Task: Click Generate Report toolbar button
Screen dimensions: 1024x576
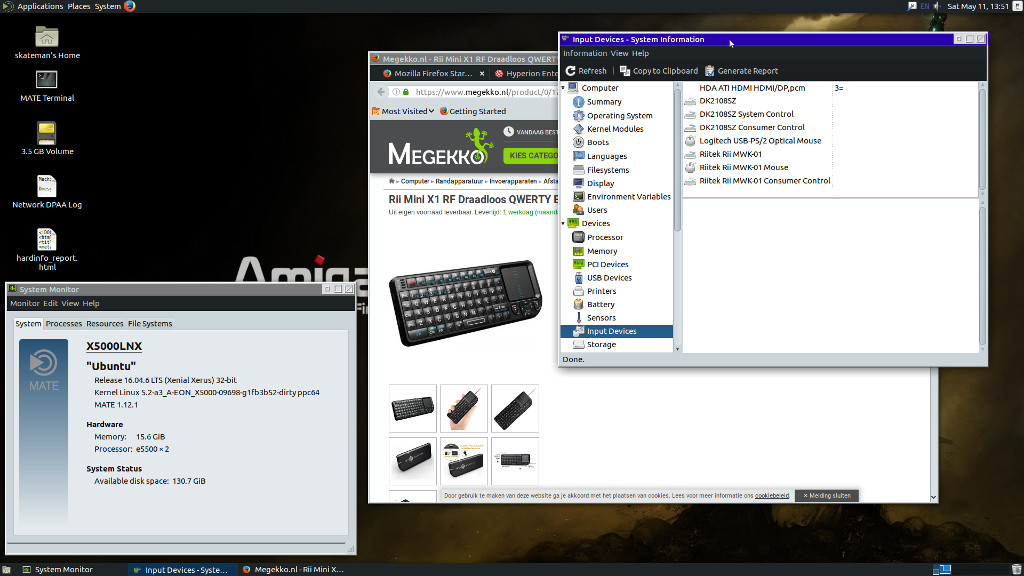Action: point(741,71)
